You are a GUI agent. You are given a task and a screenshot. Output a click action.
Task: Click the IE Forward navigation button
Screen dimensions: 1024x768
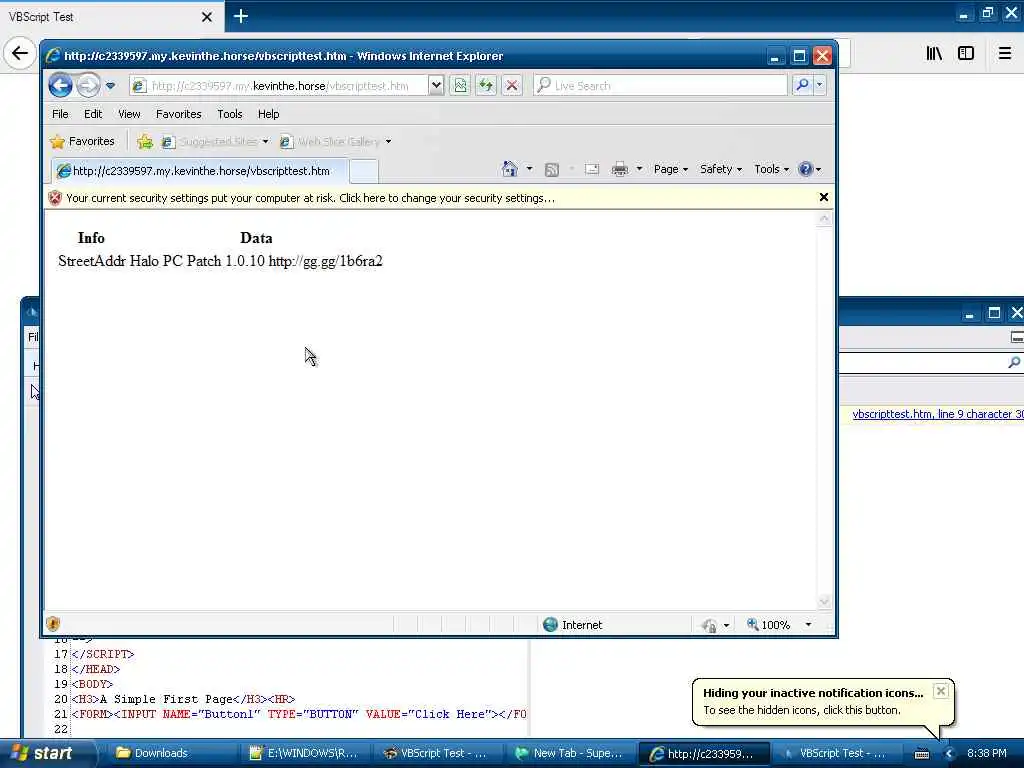[x=88, y=86]
